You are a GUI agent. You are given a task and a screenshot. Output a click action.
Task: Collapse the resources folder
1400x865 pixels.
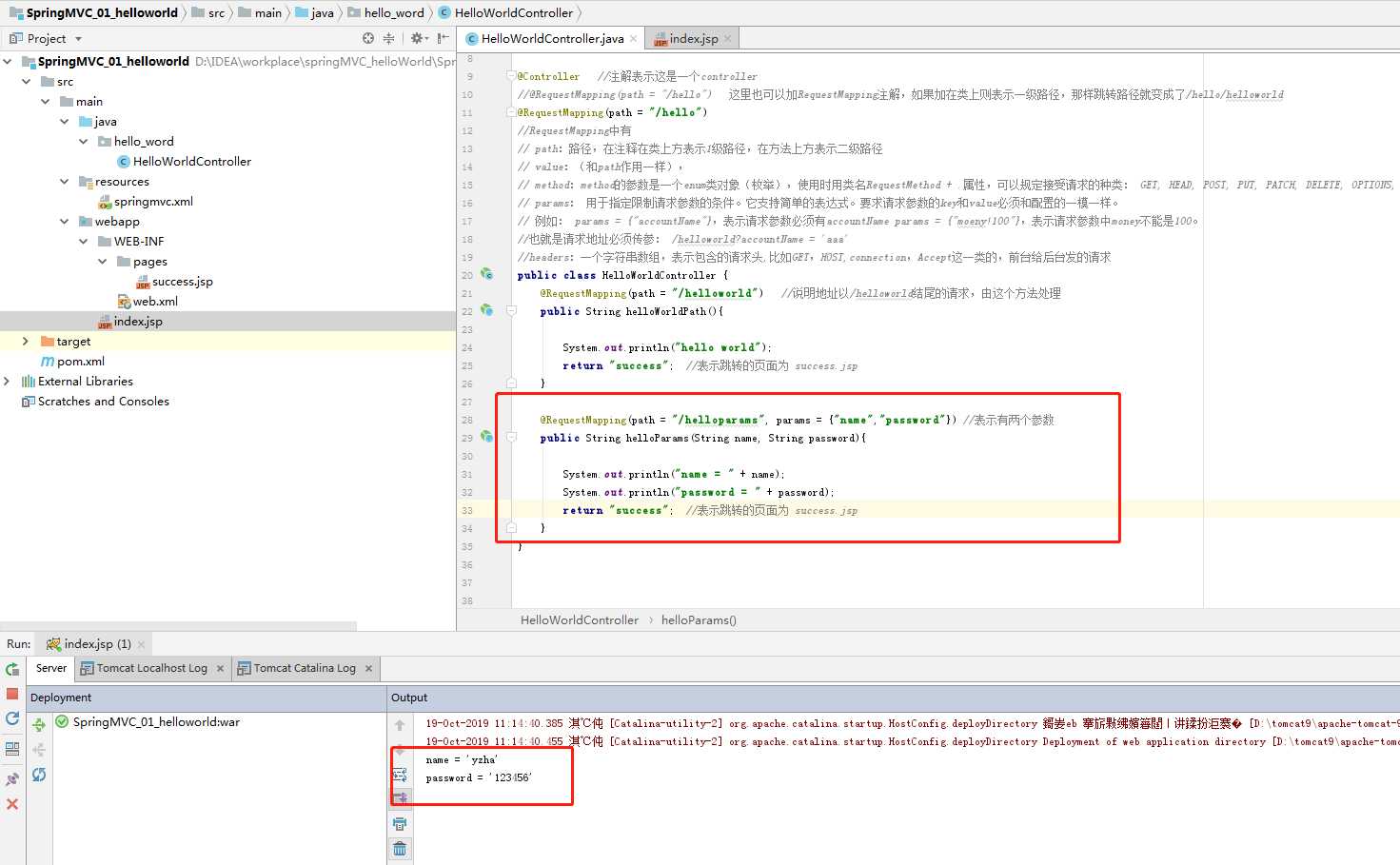[64, 182]
